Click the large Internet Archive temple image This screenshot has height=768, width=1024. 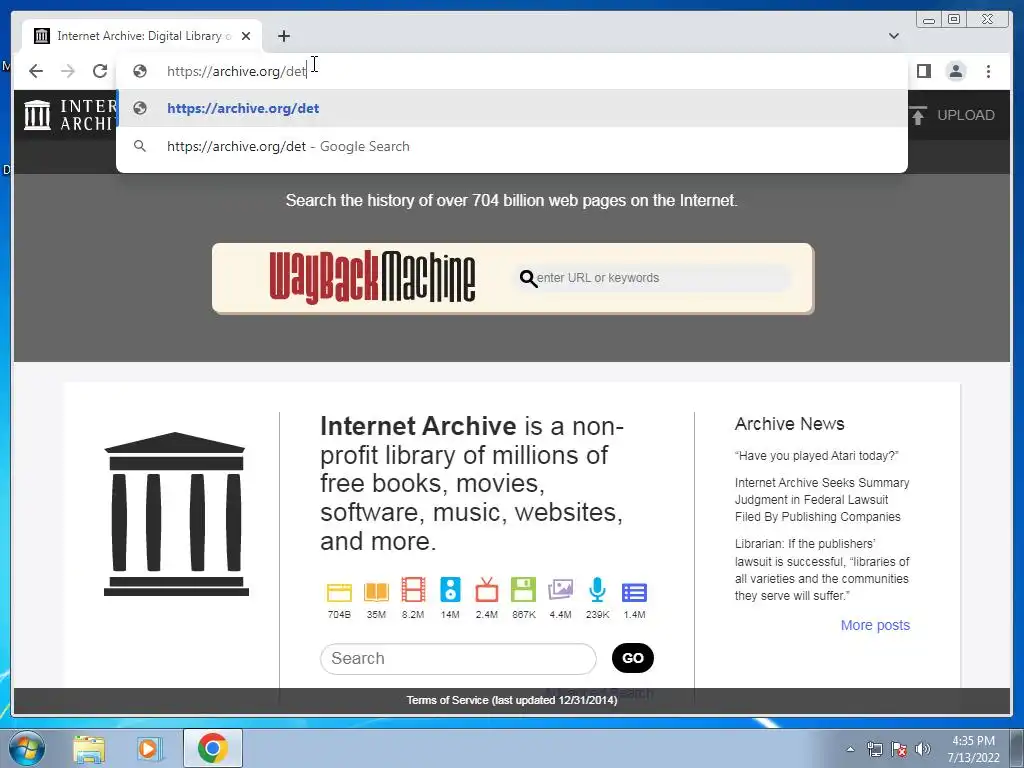[176, 514]
